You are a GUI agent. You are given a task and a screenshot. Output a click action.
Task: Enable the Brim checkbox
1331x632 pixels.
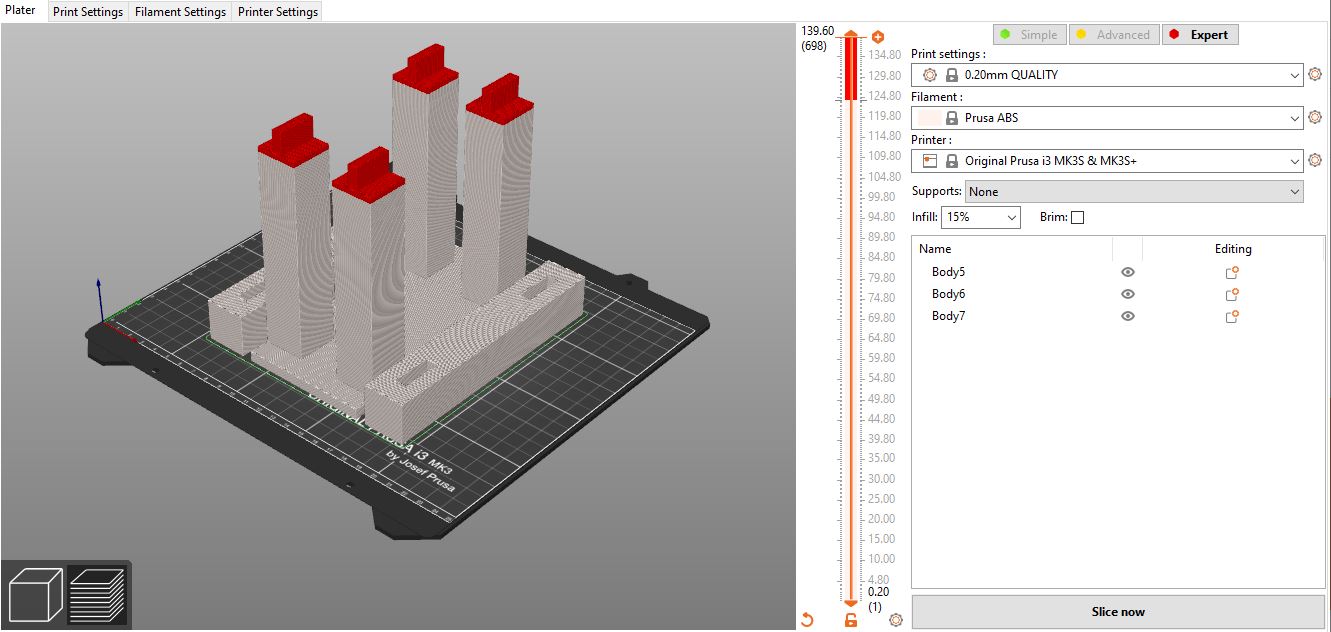pyautogui.click(x=1077, y=218)
